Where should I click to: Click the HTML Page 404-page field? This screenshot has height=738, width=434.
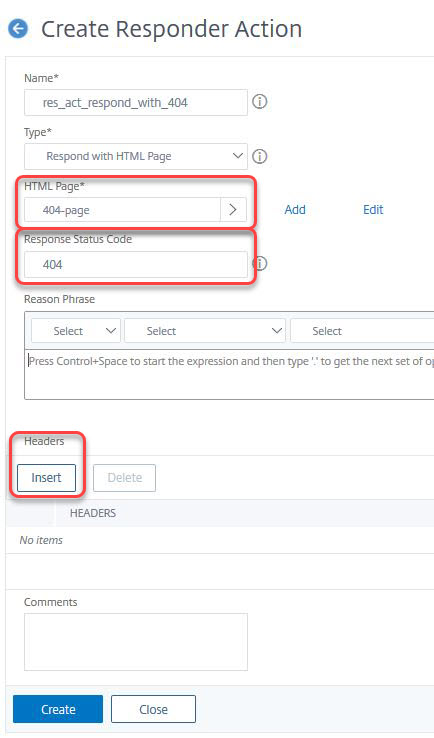pyautogui.click(x=122, y=209)
